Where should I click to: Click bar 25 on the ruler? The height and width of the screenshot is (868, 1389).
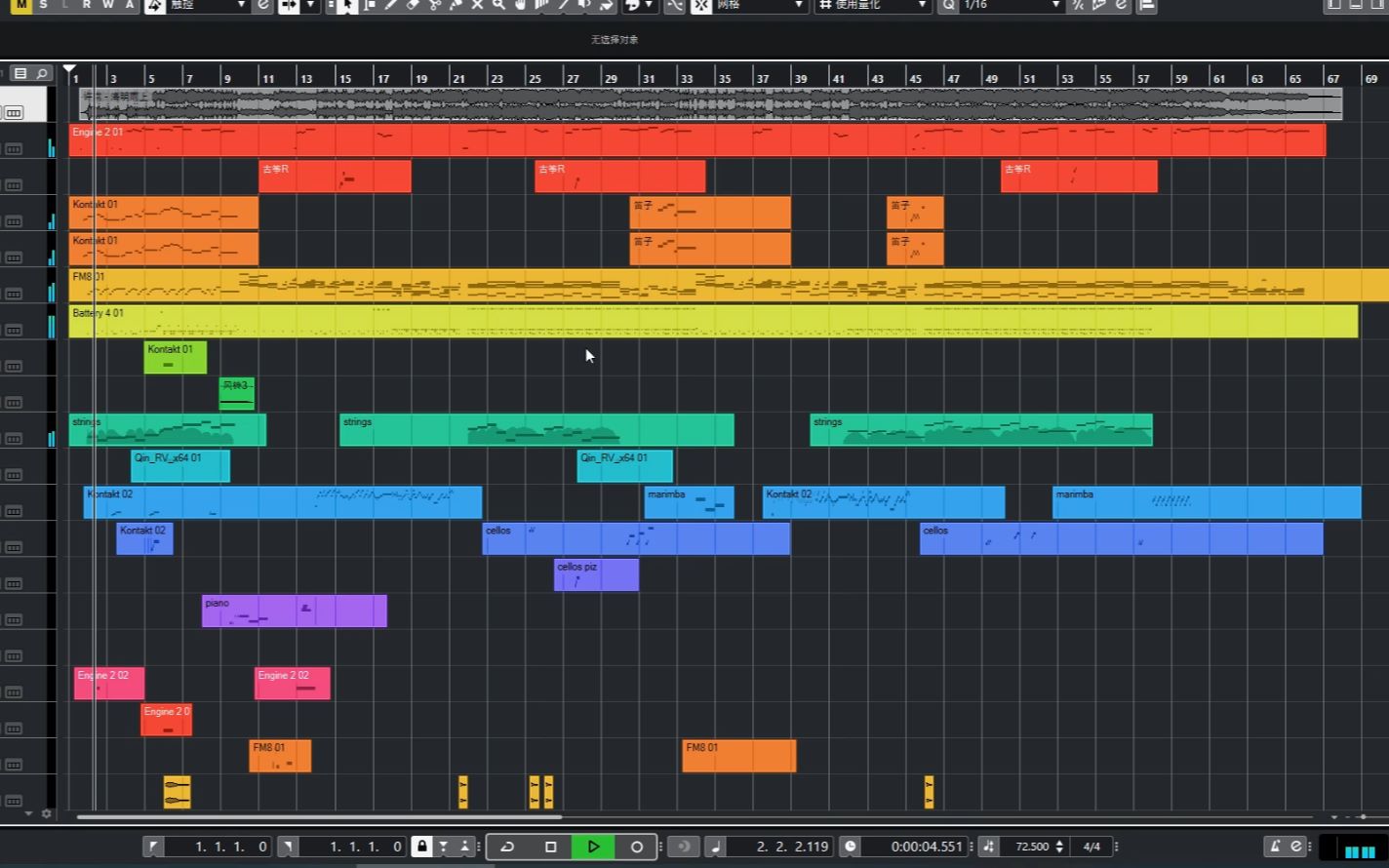[535, 78]
